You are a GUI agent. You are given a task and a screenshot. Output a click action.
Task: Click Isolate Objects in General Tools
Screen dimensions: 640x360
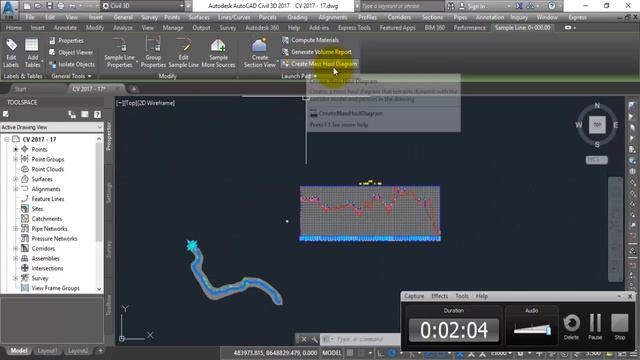tap(72, 64)
